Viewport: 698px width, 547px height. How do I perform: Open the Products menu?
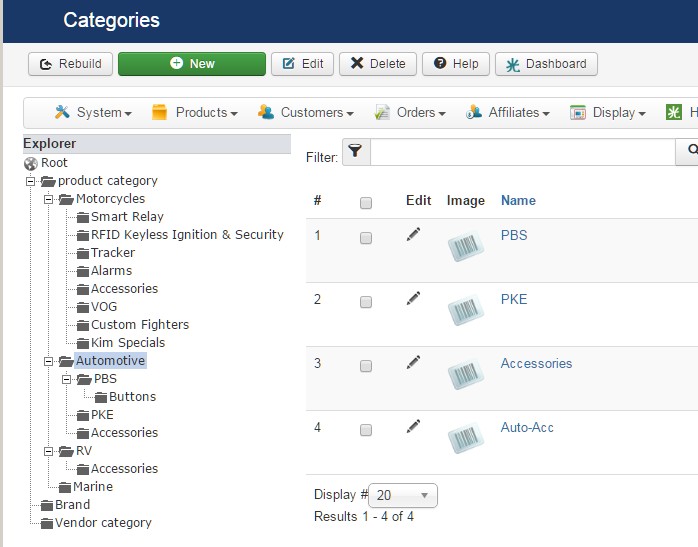[x=195, y=113]
